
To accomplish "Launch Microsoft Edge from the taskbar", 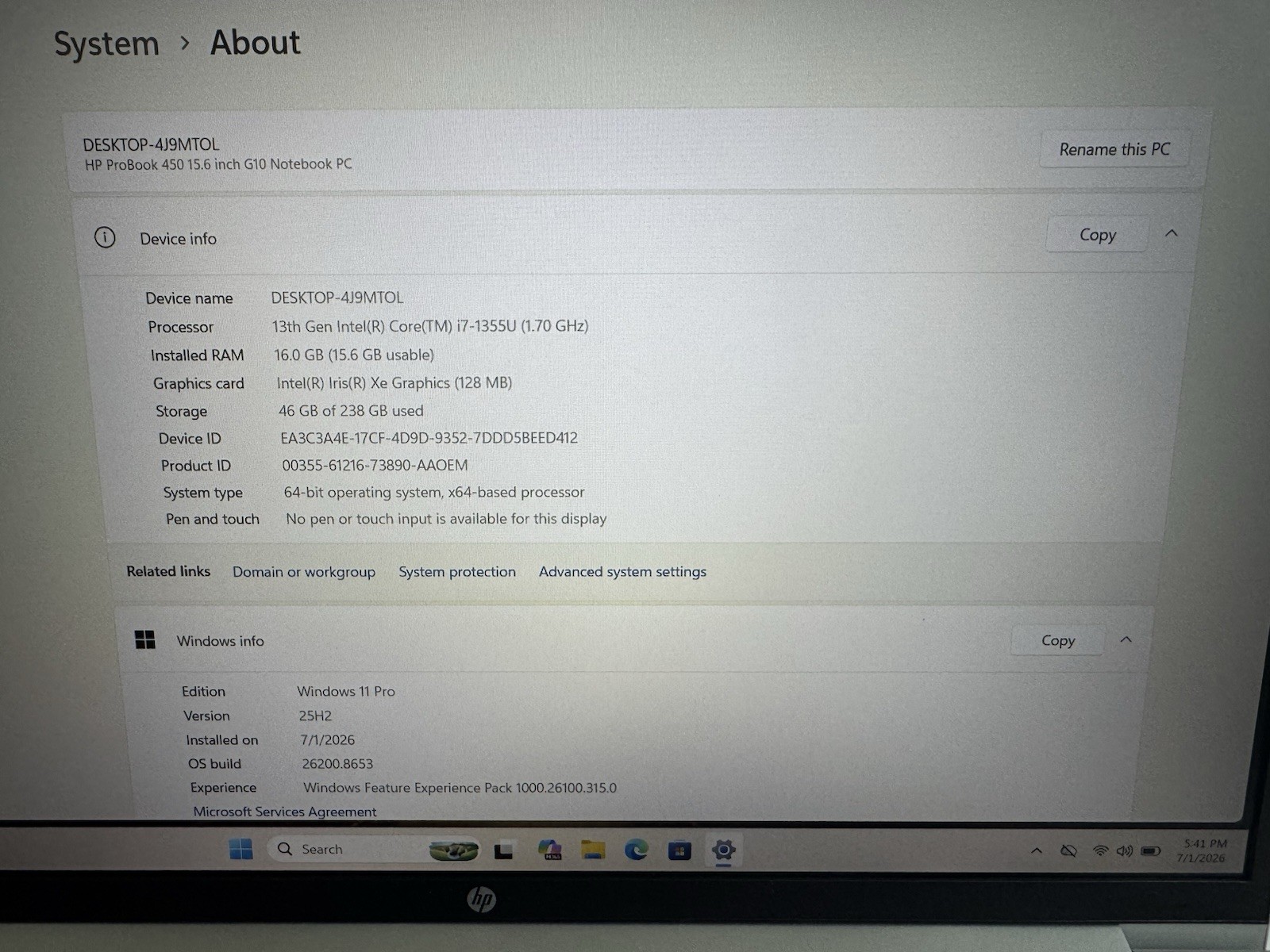I will [636, 850].
